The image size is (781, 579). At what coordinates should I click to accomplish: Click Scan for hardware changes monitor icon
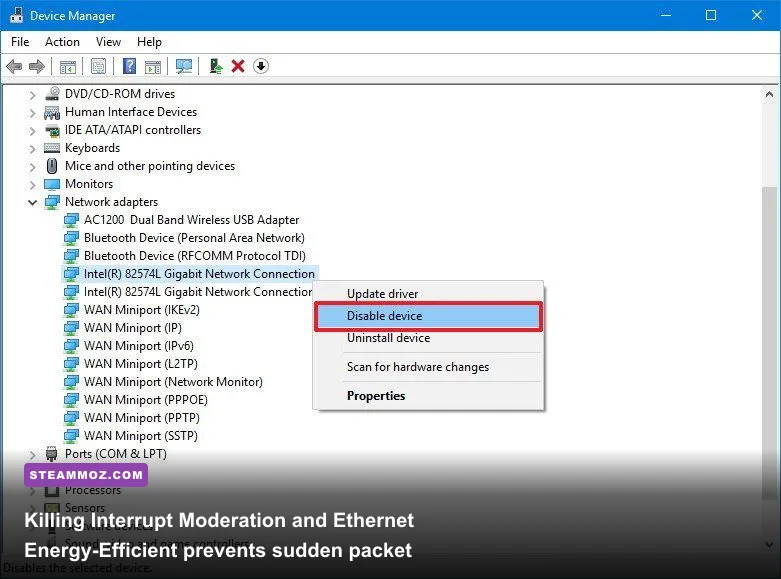tap(184, 66)
